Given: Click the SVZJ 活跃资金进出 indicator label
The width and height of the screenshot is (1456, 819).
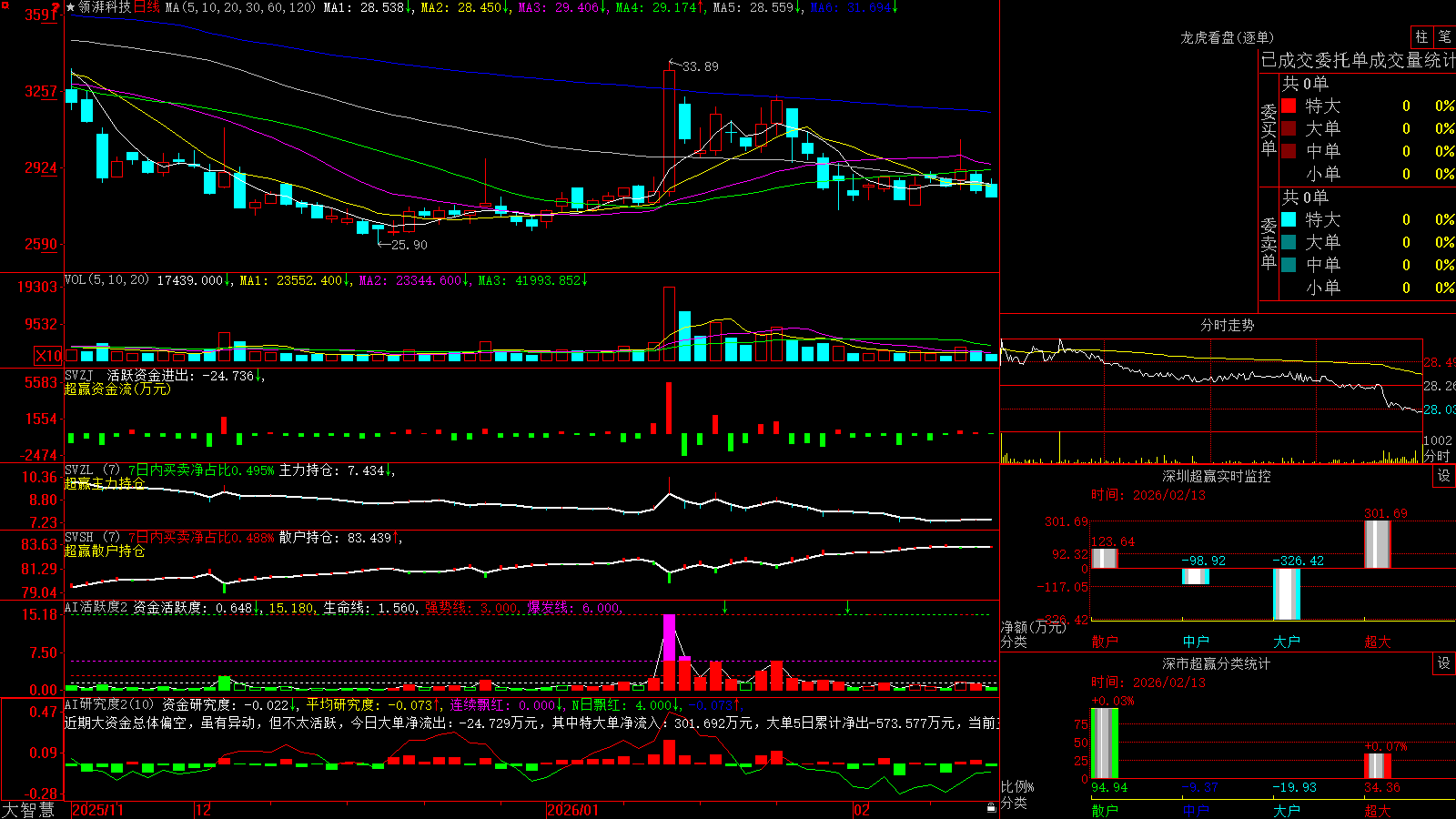Looking at the screenshot, I should [132, 376].
